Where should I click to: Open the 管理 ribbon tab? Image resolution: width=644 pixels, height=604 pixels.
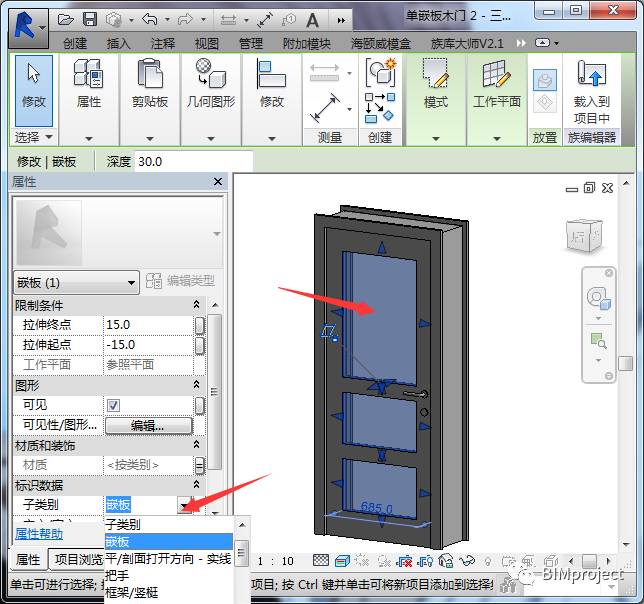[251, 43]
